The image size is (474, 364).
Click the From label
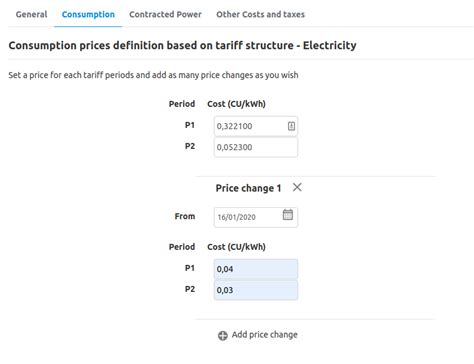pos(185,216)
